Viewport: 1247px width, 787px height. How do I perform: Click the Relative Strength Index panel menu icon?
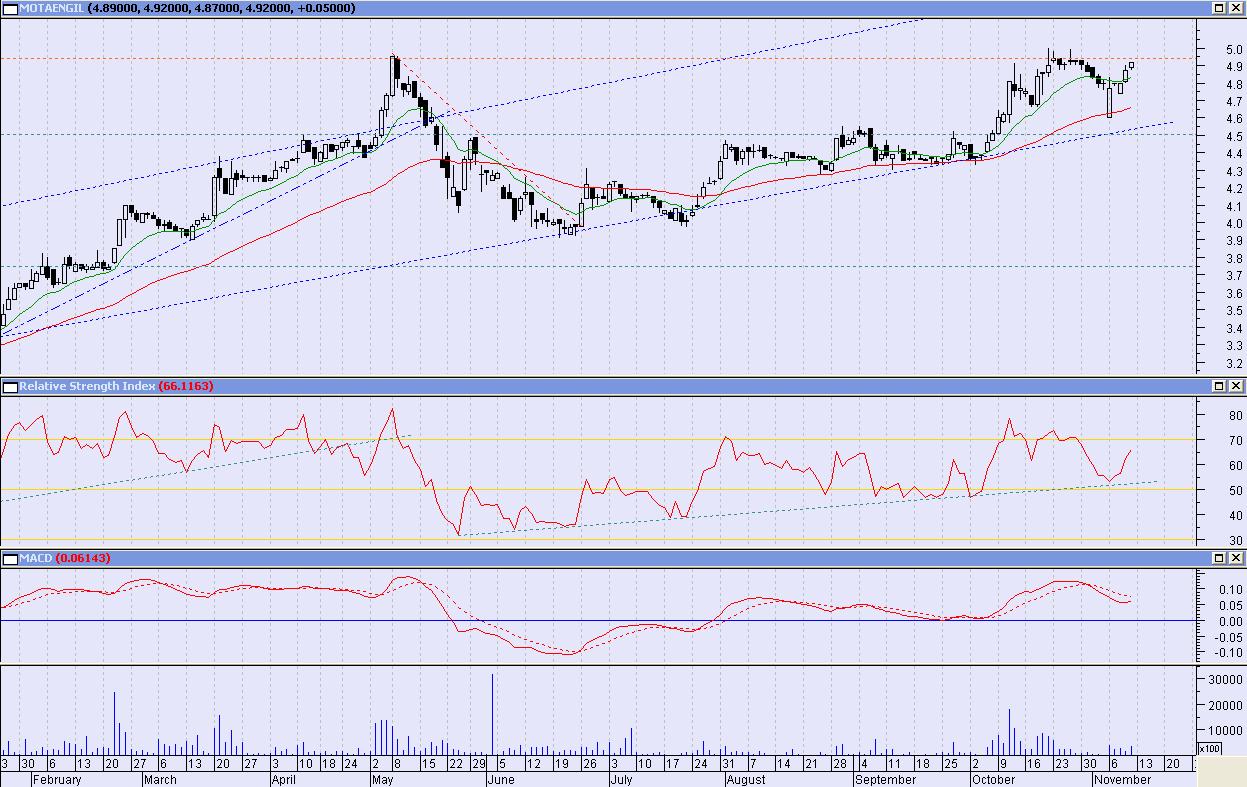coord(9,386)
